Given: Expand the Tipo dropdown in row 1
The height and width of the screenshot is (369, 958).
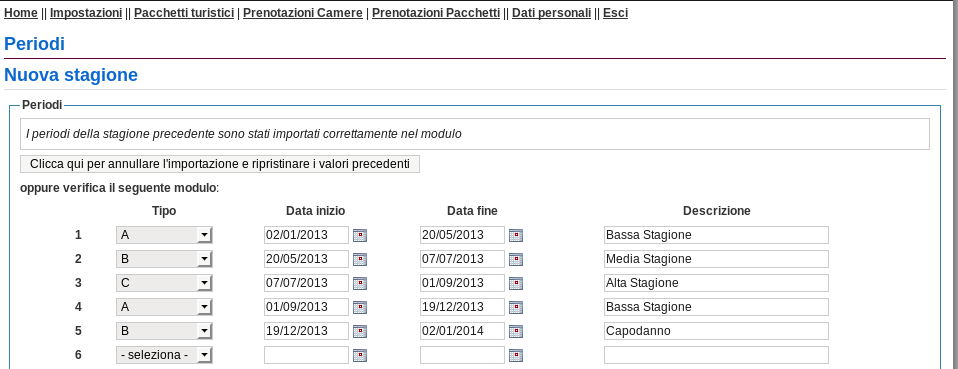Looking at the screenshot, I should tap(164, 235).
